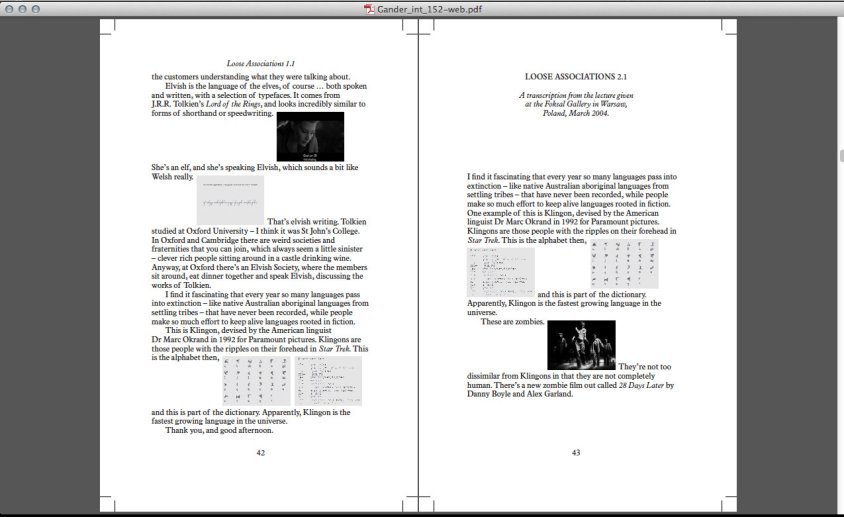Click the line 'This is Klingon, devised by the American linguist'
Viewport: 844px width, 517px height.
tap(248, 330)
